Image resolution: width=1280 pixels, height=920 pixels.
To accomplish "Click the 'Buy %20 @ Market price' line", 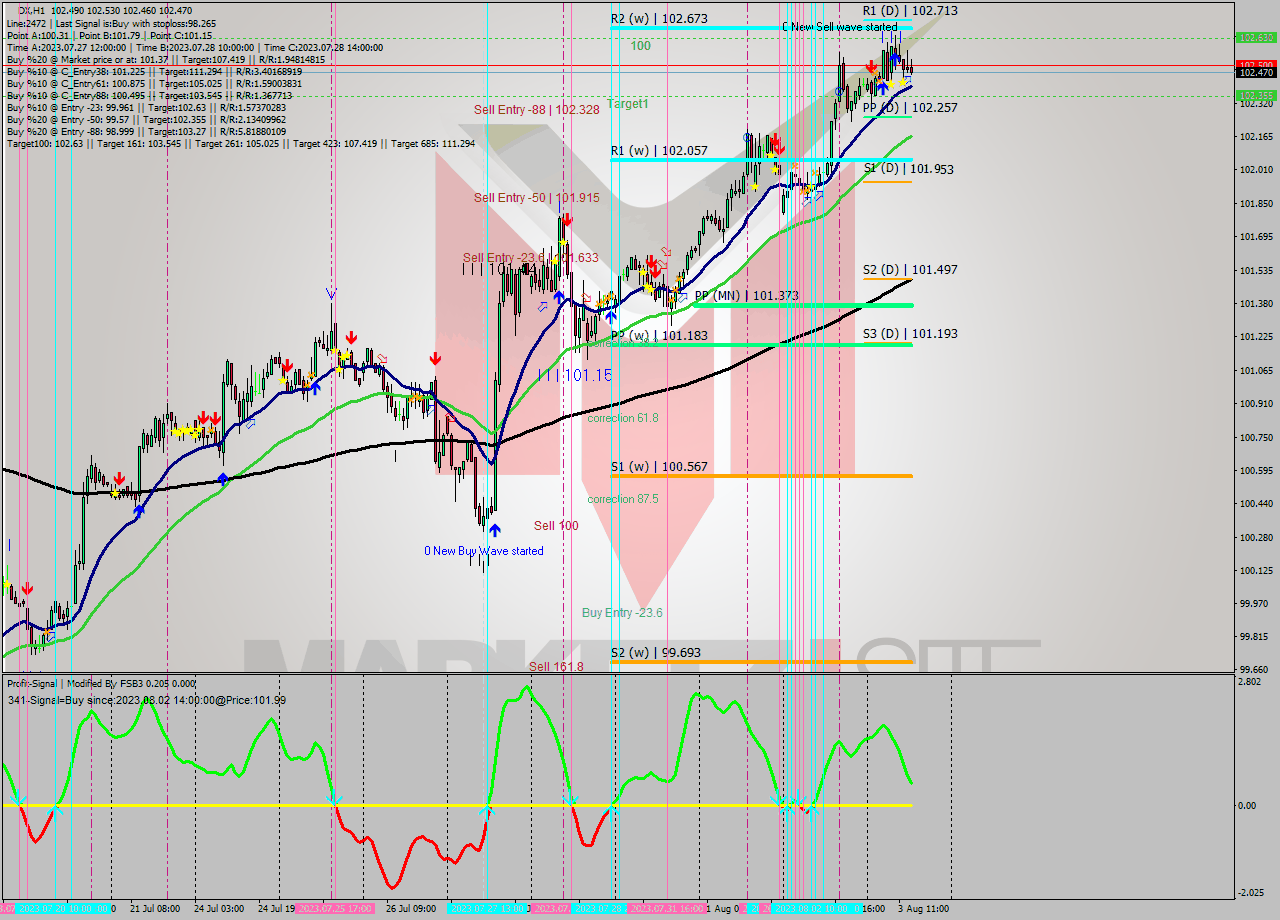I will tap(165, 59).
